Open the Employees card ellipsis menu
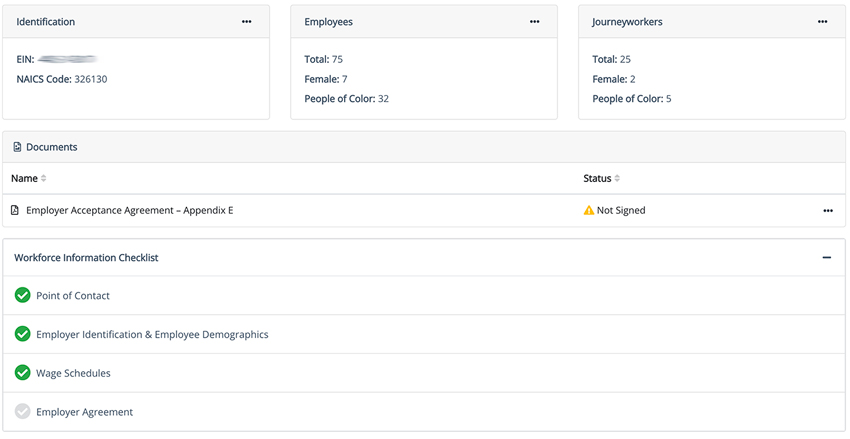 (534, 22)
